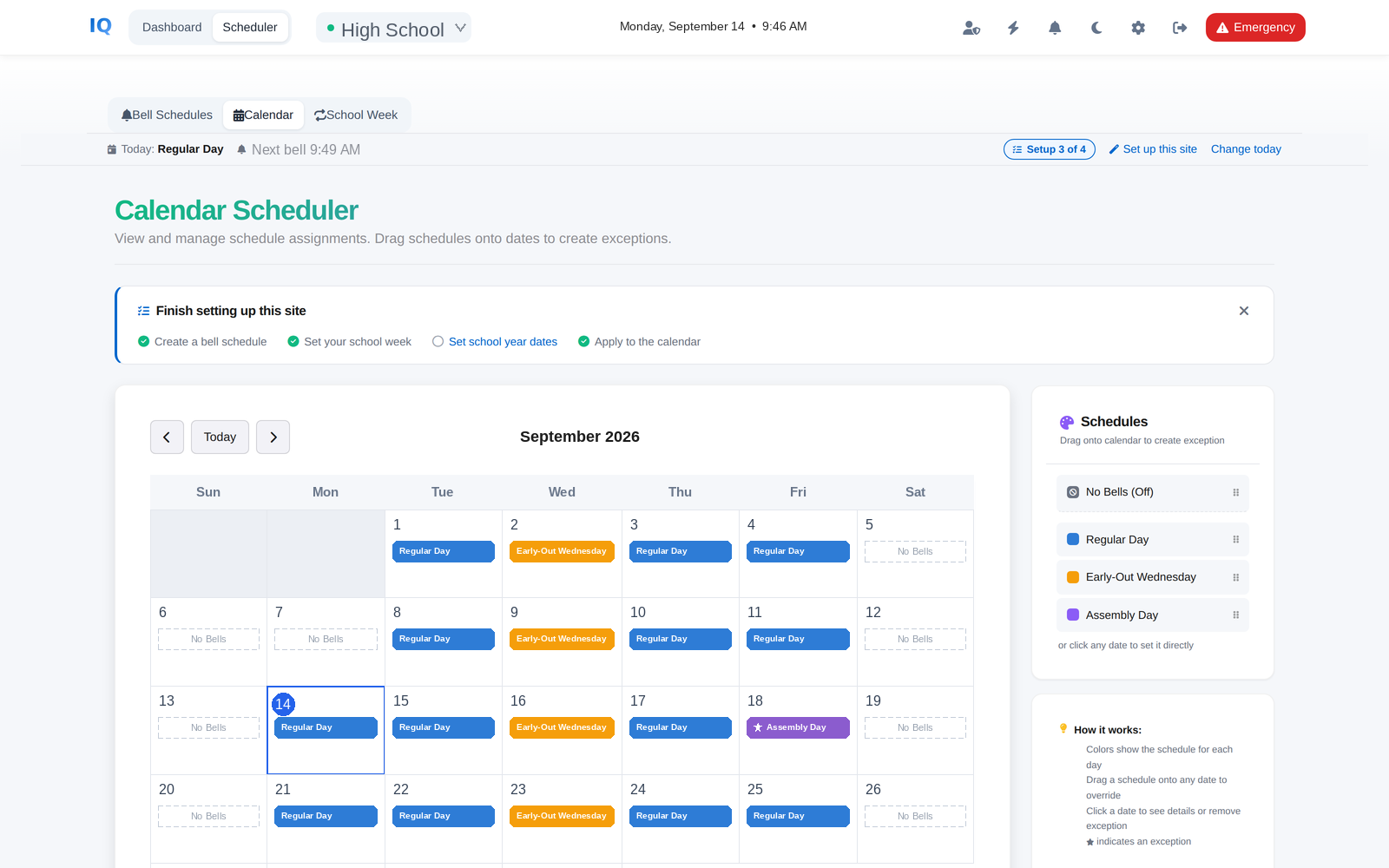Image resolution: width=1389 pixels, height=868 pixels.
Task: Click the Today: Regular Day calendar icon
Action: tap(112, 149)
